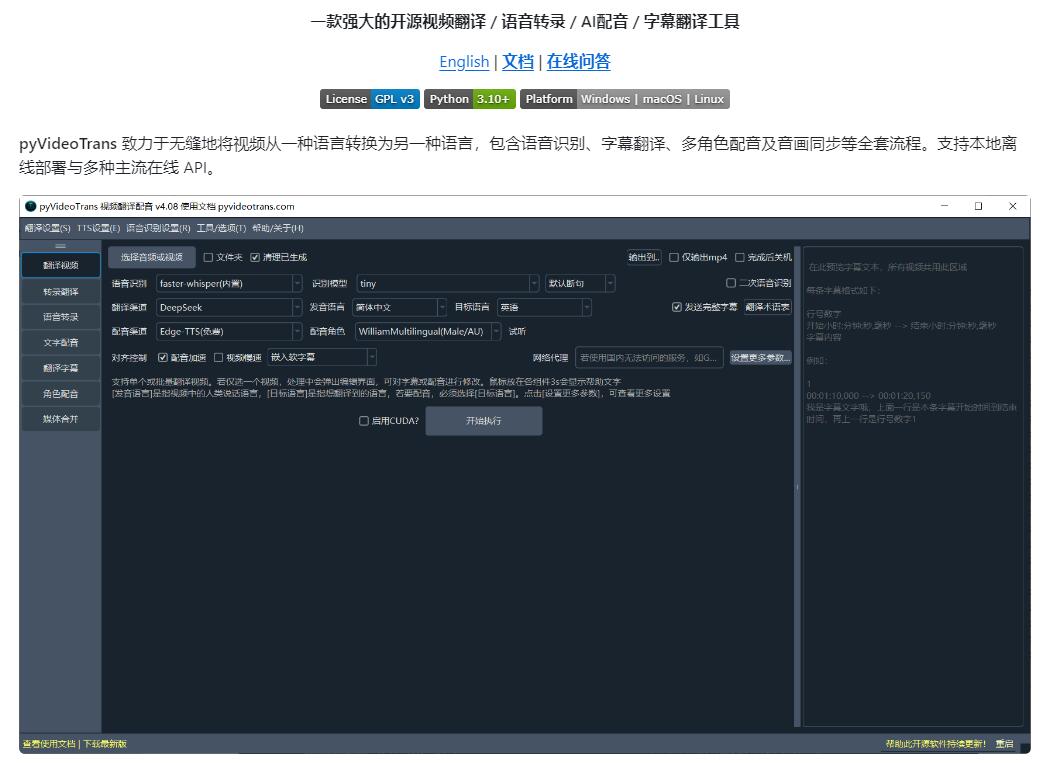
Task: Open the TTS设置(E) menu
Action: (98, 229)
